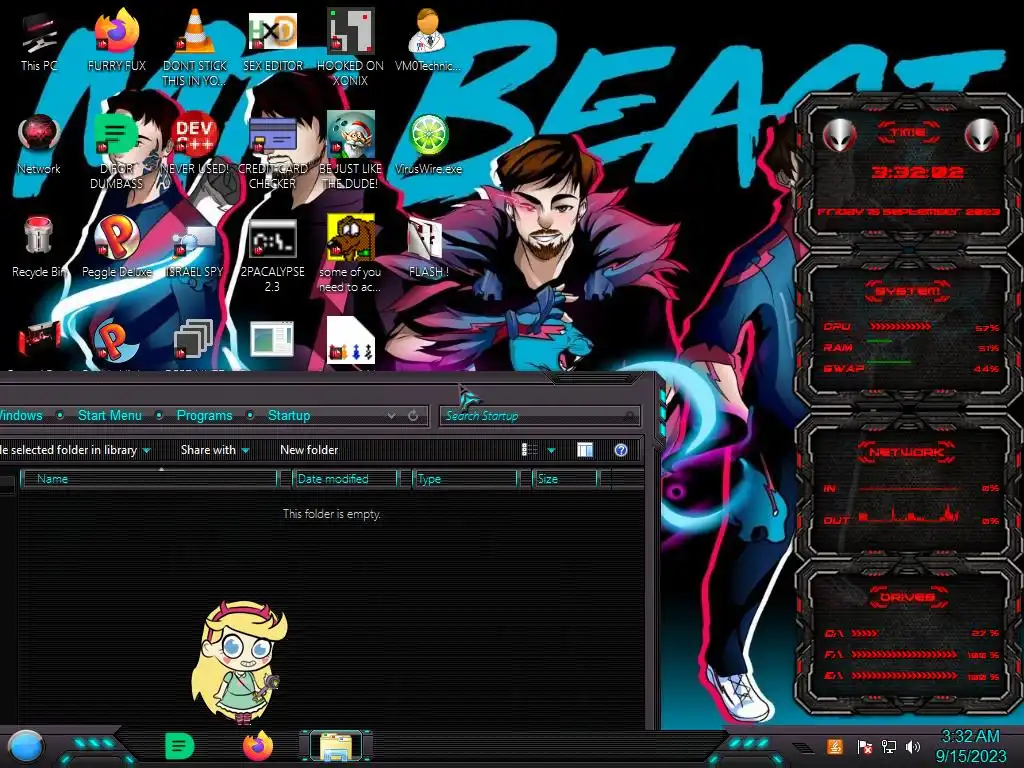Open the Start orb on taskbar
Viewport: 1024px width, 768px height.
(25, 746)
